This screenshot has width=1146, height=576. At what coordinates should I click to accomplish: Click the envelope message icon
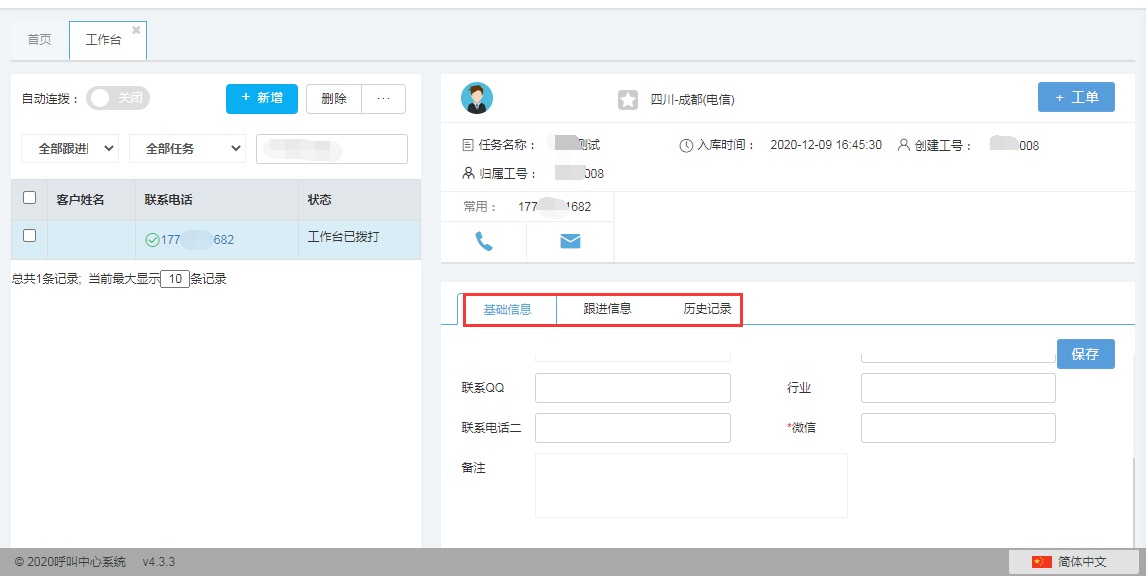570,241
